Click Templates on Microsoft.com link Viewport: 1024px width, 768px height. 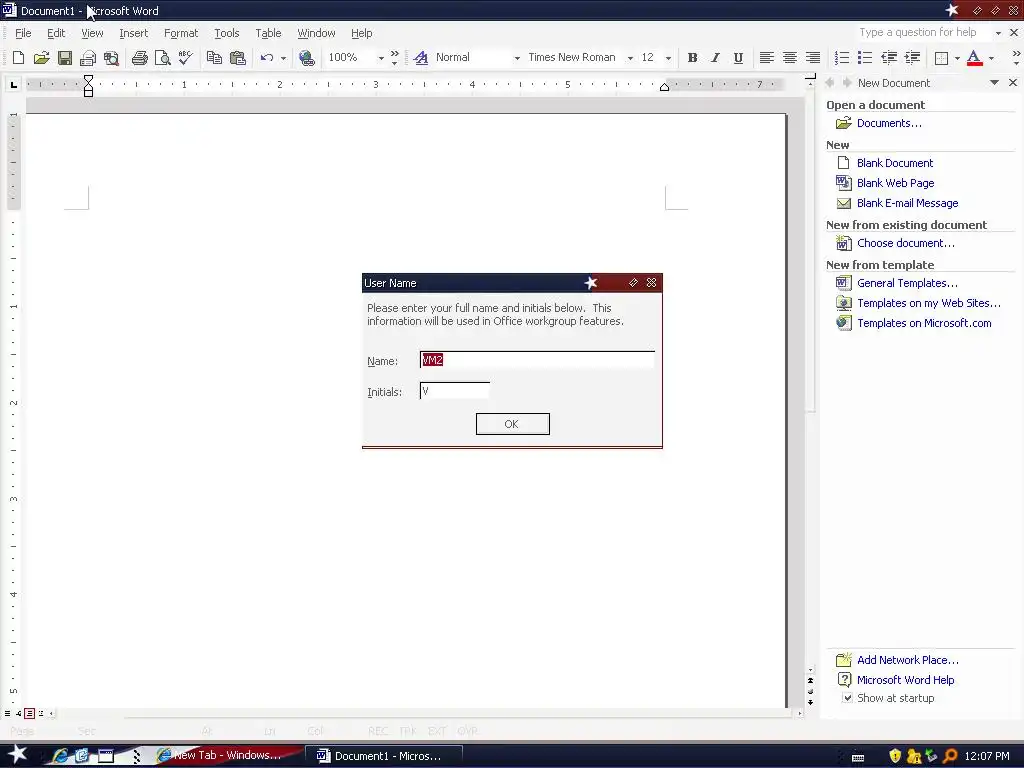click(924, 323)
